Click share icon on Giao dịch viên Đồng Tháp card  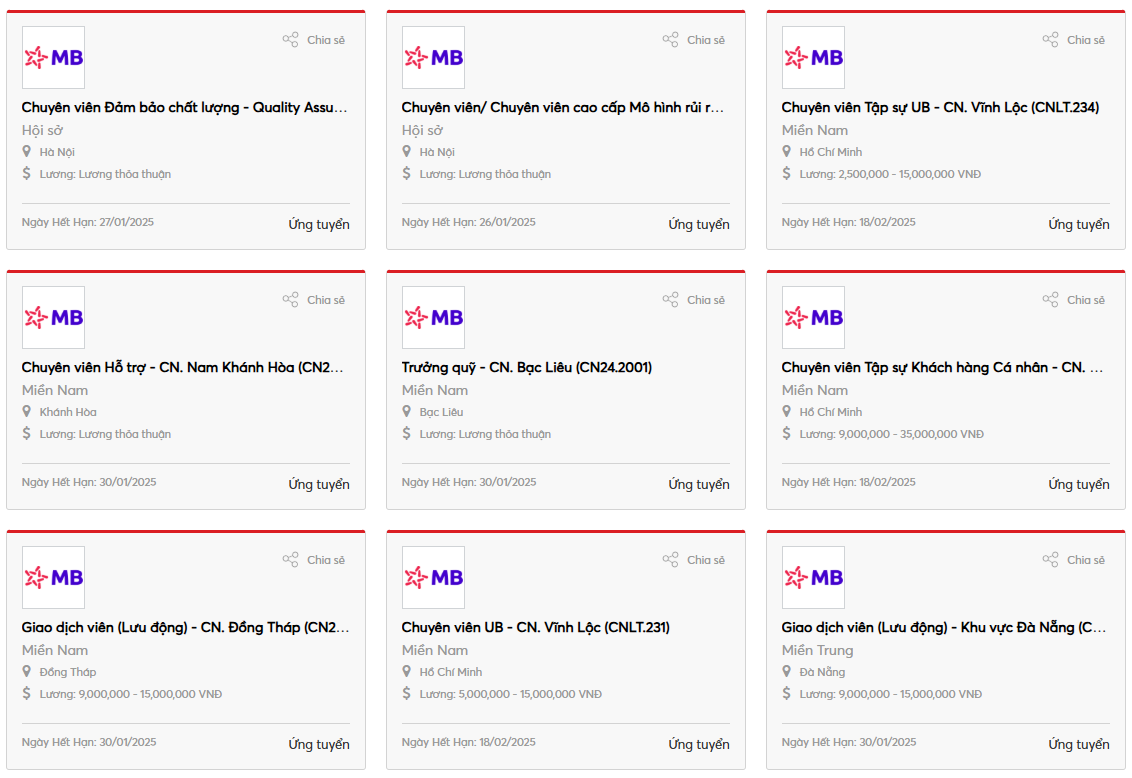pyautogui.click(x=290, y=559)
